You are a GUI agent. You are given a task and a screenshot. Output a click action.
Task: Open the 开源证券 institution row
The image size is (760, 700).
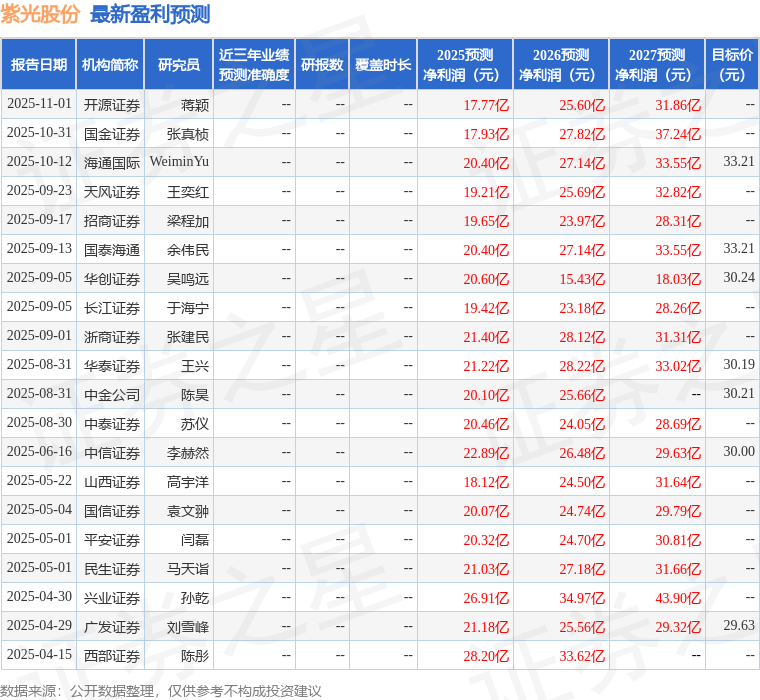pos(111,104)
